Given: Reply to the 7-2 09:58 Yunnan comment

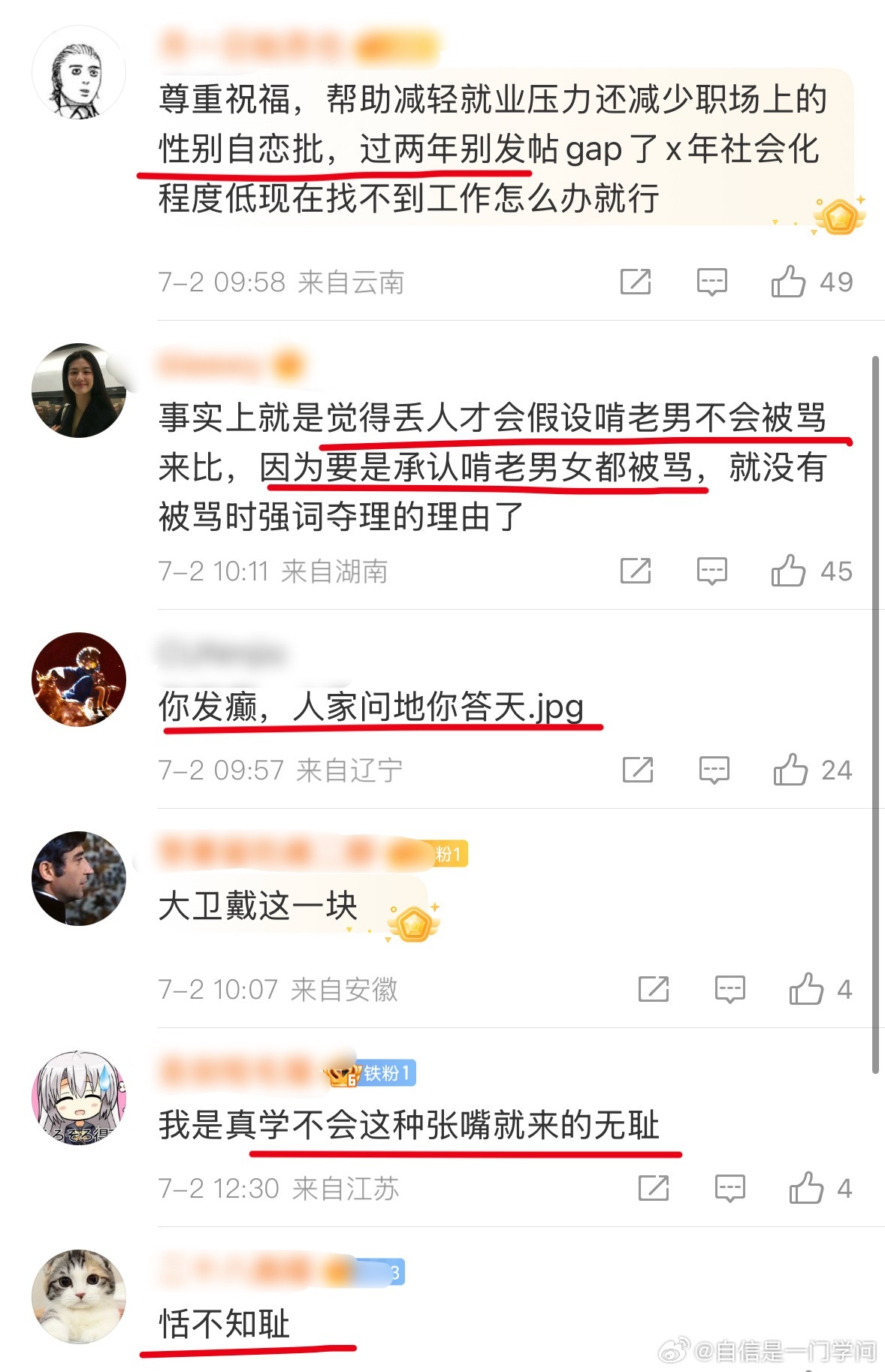Looking at the screenshot, I should click(x=711, y=282).
